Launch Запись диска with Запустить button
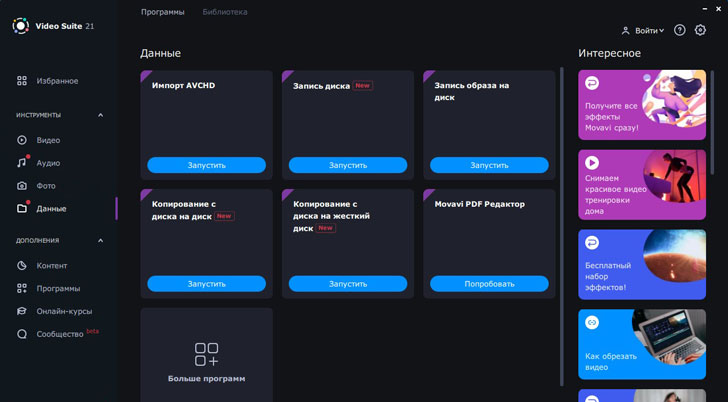Viewport: 728px width, 402px height. click(x=348, y=165)
